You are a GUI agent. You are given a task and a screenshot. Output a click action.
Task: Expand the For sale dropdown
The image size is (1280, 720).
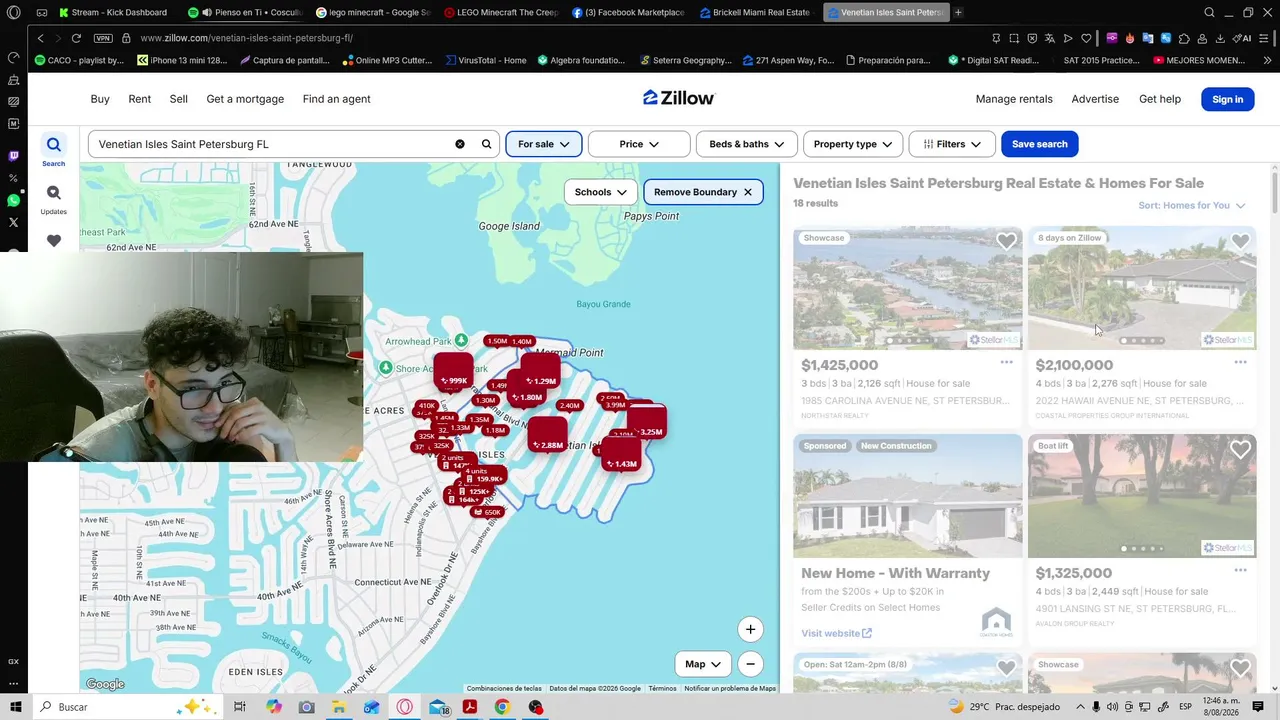543,144
